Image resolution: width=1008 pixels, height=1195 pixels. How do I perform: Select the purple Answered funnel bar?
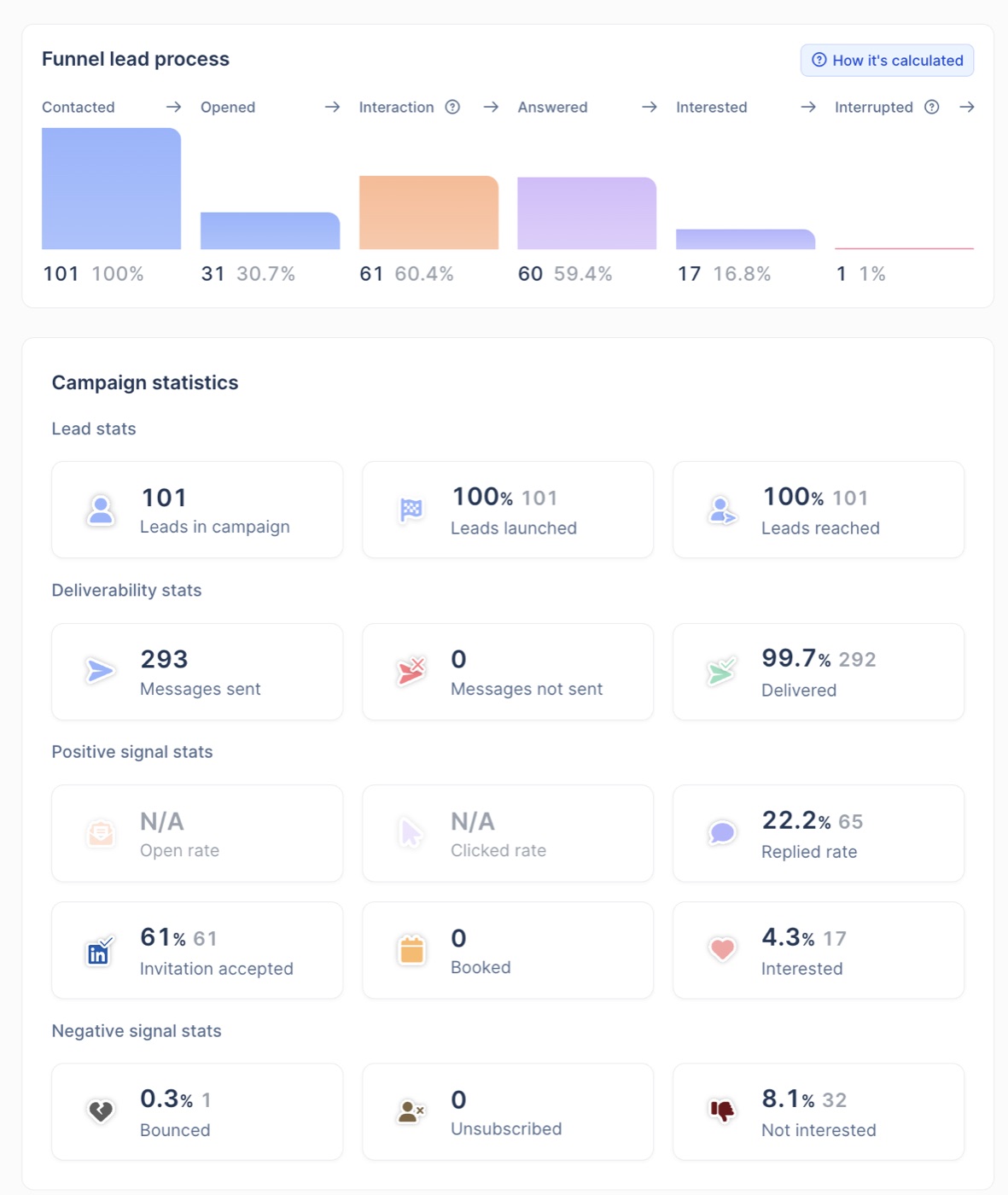click(x=587, y=213)
